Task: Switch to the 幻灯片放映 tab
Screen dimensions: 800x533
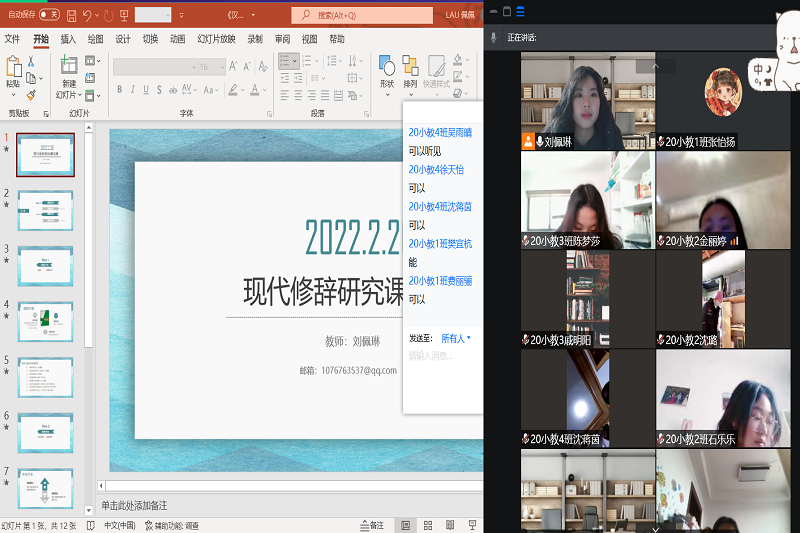Action: (216, 39)
